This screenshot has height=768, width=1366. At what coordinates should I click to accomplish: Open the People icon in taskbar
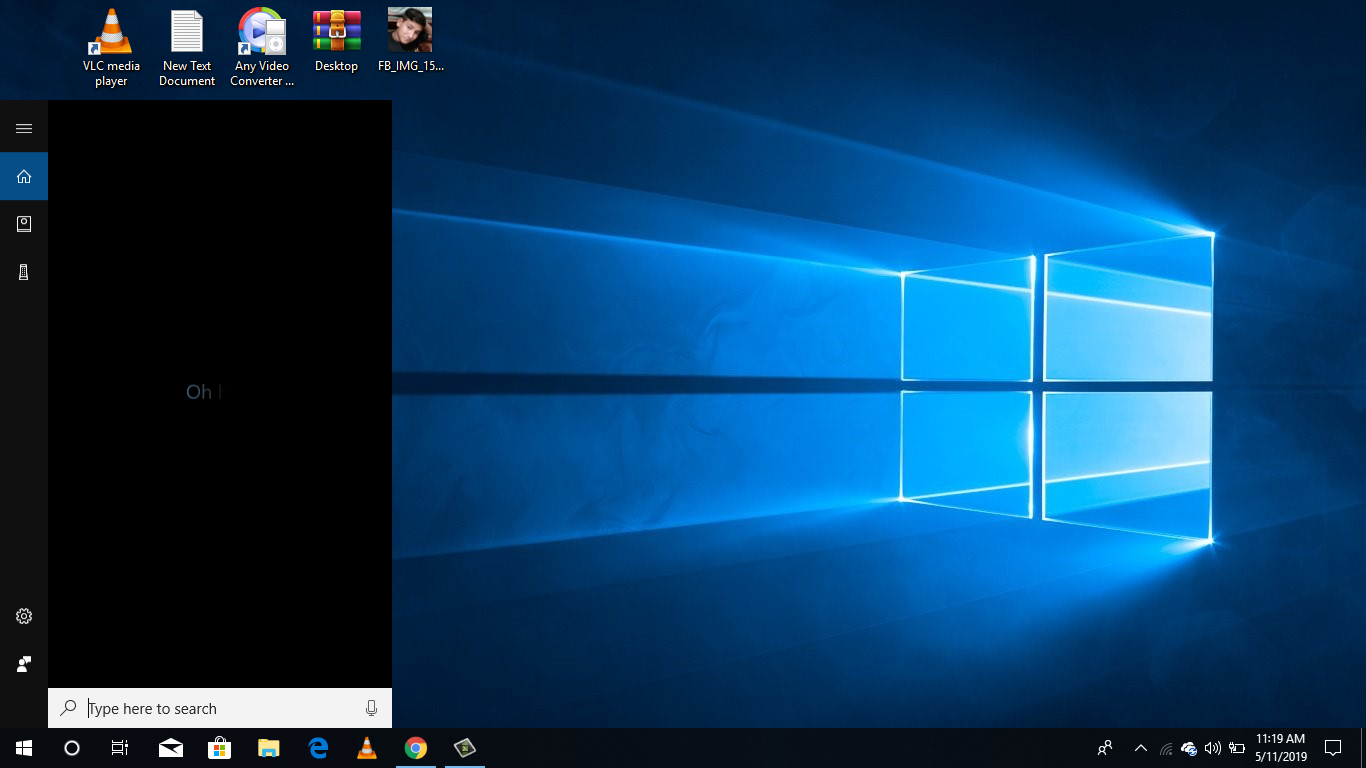1105,748
